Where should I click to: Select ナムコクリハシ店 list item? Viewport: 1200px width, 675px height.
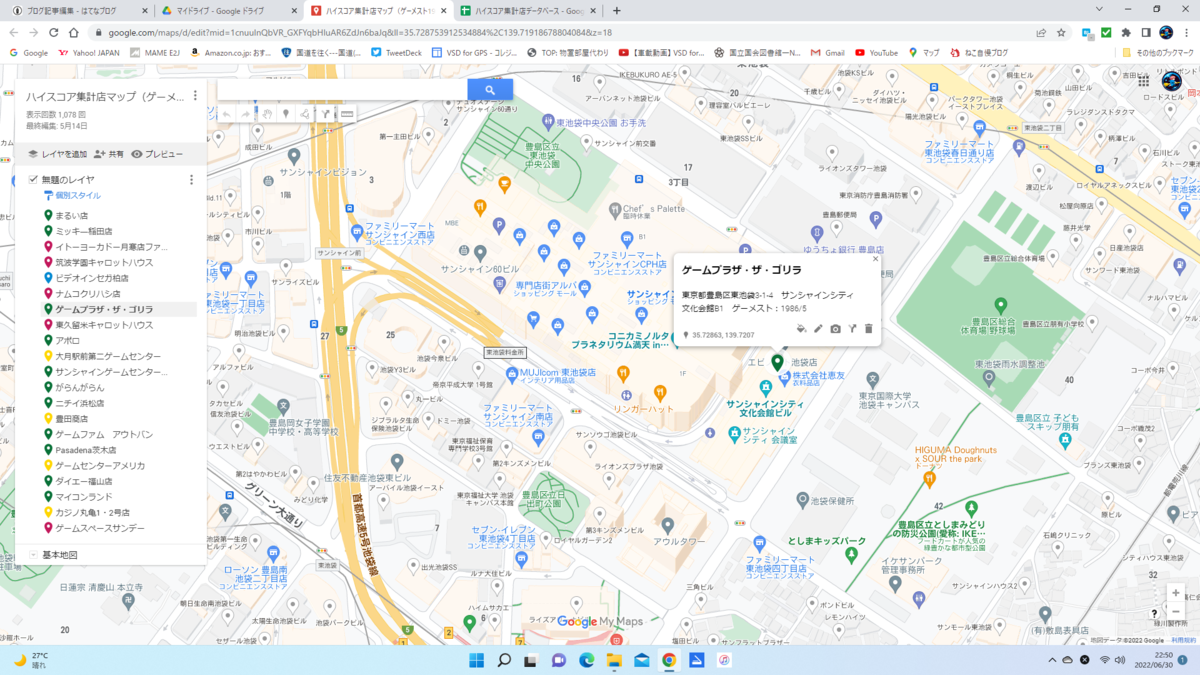[88, 294]
